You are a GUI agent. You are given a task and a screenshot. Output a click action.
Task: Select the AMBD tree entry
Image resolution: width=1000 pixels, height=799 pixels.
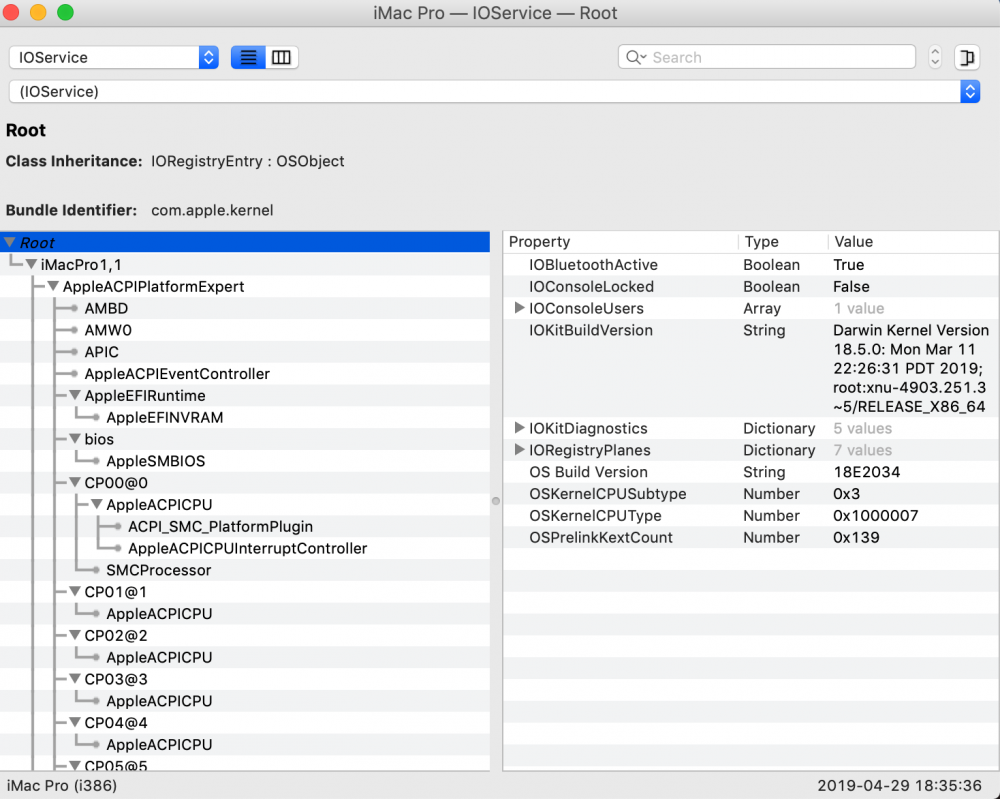(x=106, y=309)
